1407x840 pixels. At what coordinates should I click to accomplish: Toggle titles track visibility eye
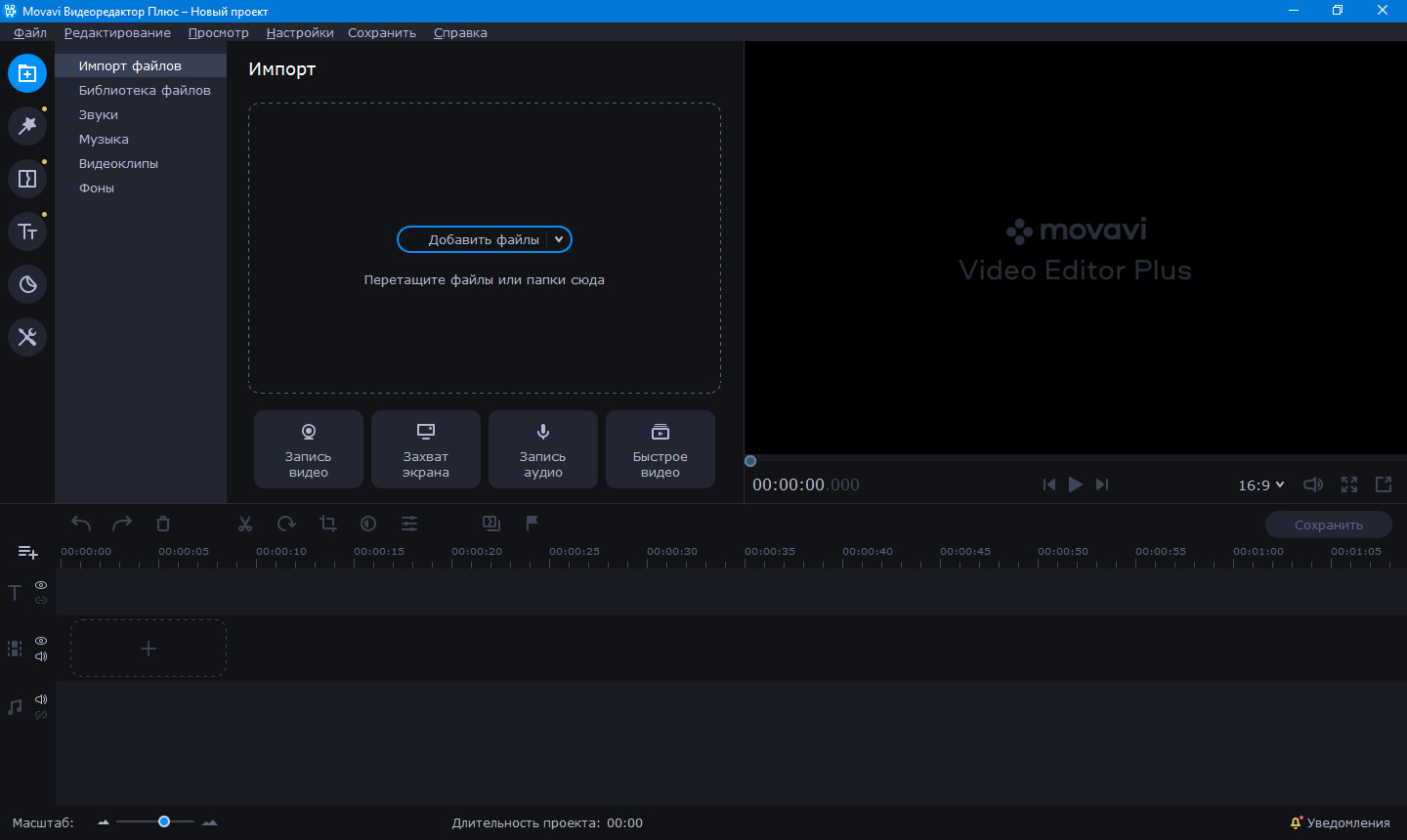pos(41,585)
